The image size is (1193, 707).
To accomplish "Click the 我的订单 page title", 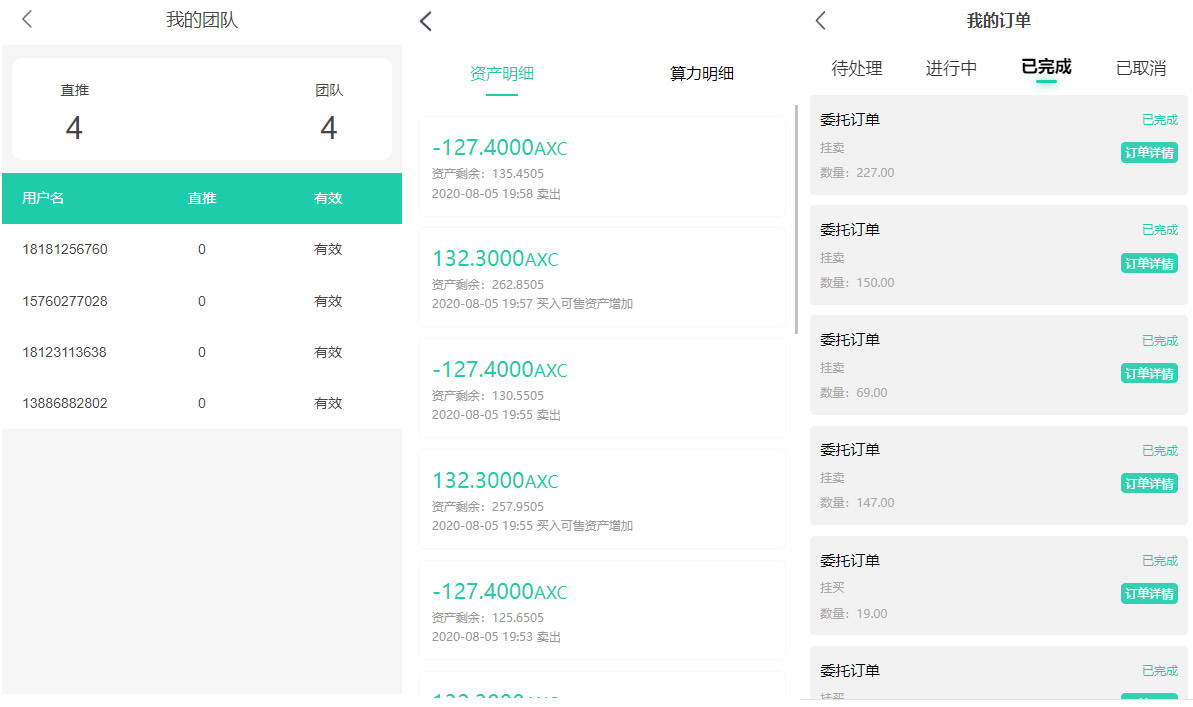I will 998,21.
